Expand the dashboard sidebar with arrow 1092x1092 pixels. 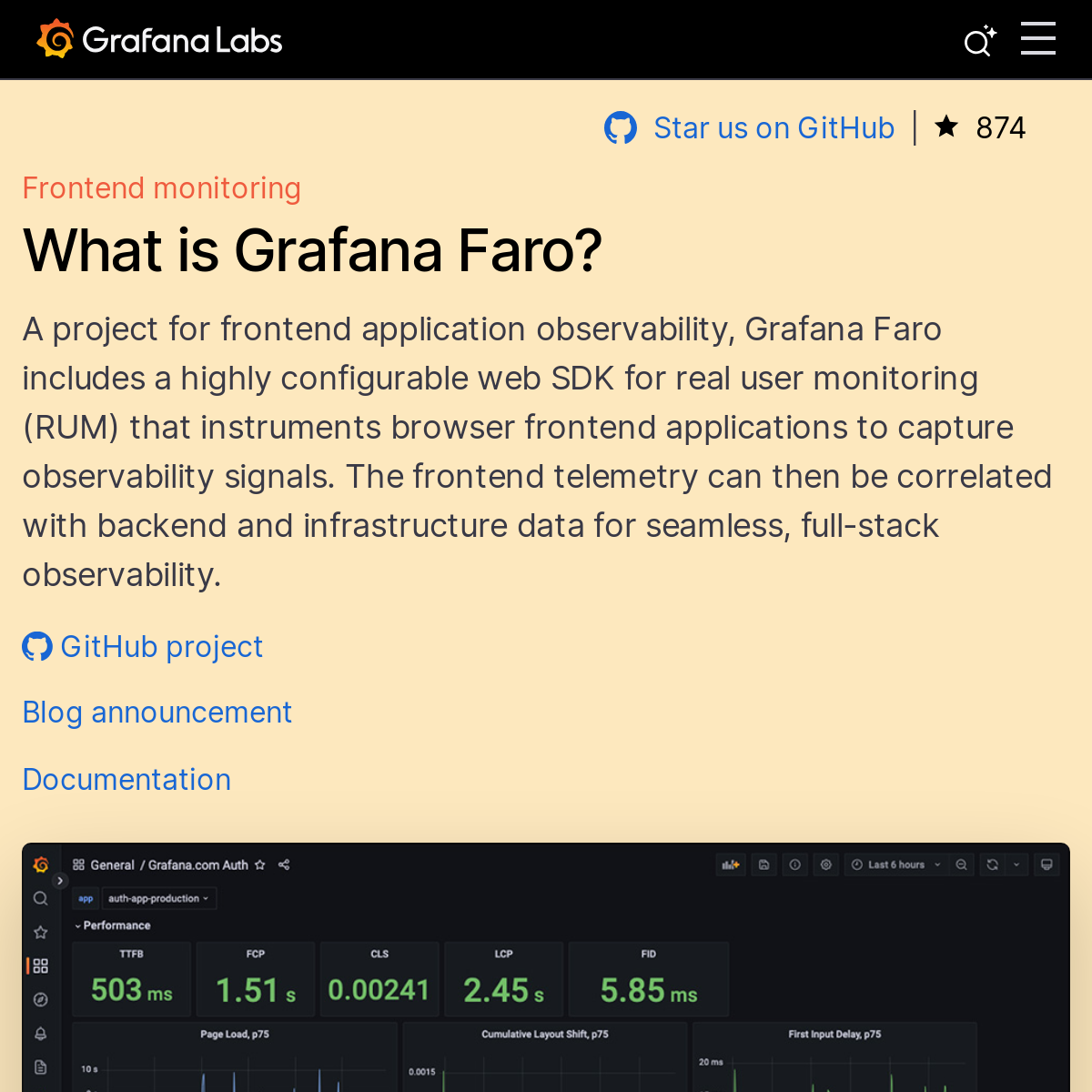click(x=60, y=881)
